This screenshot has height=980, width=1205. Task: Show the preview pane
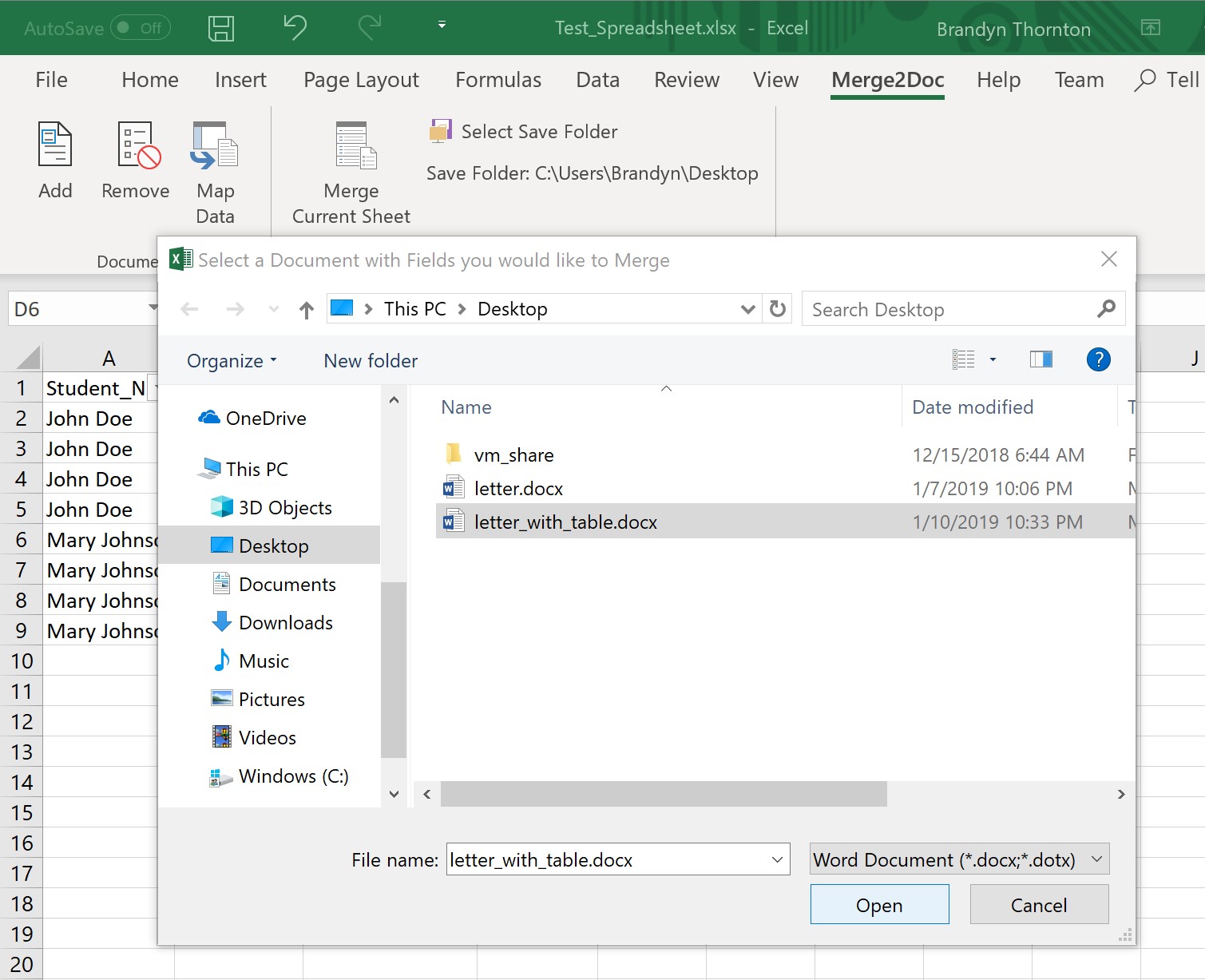point(1041,360)
